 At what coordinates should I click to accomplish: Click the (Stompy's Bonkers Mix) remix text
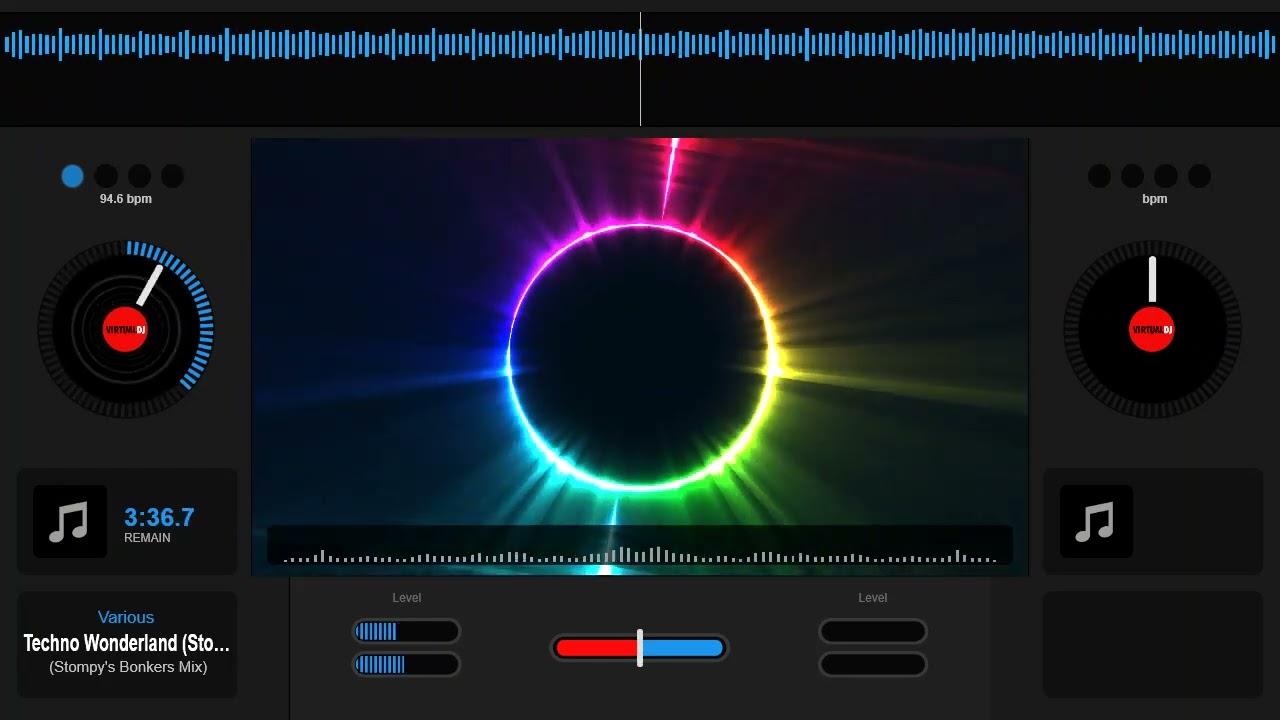click(x=128, y=667)
